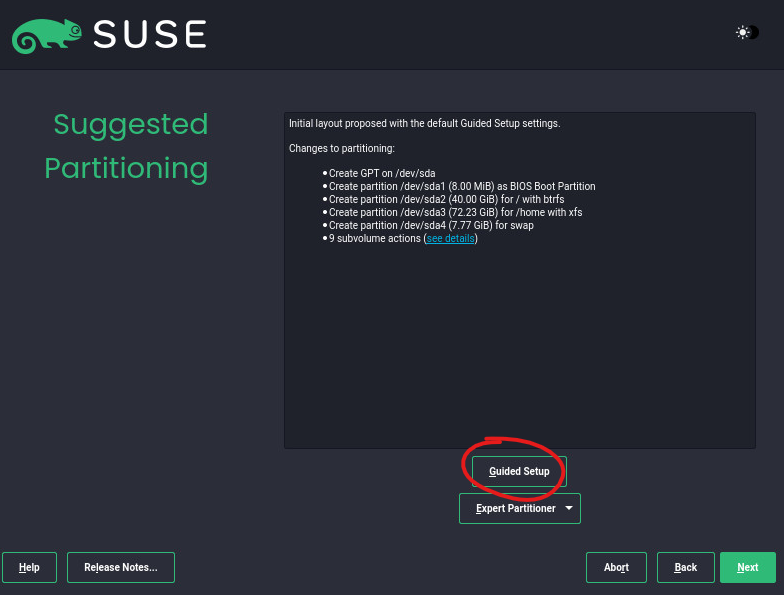Go Back to the previous step
The width and height of the screenshot is (784, 595).
(x=686, y=568)
